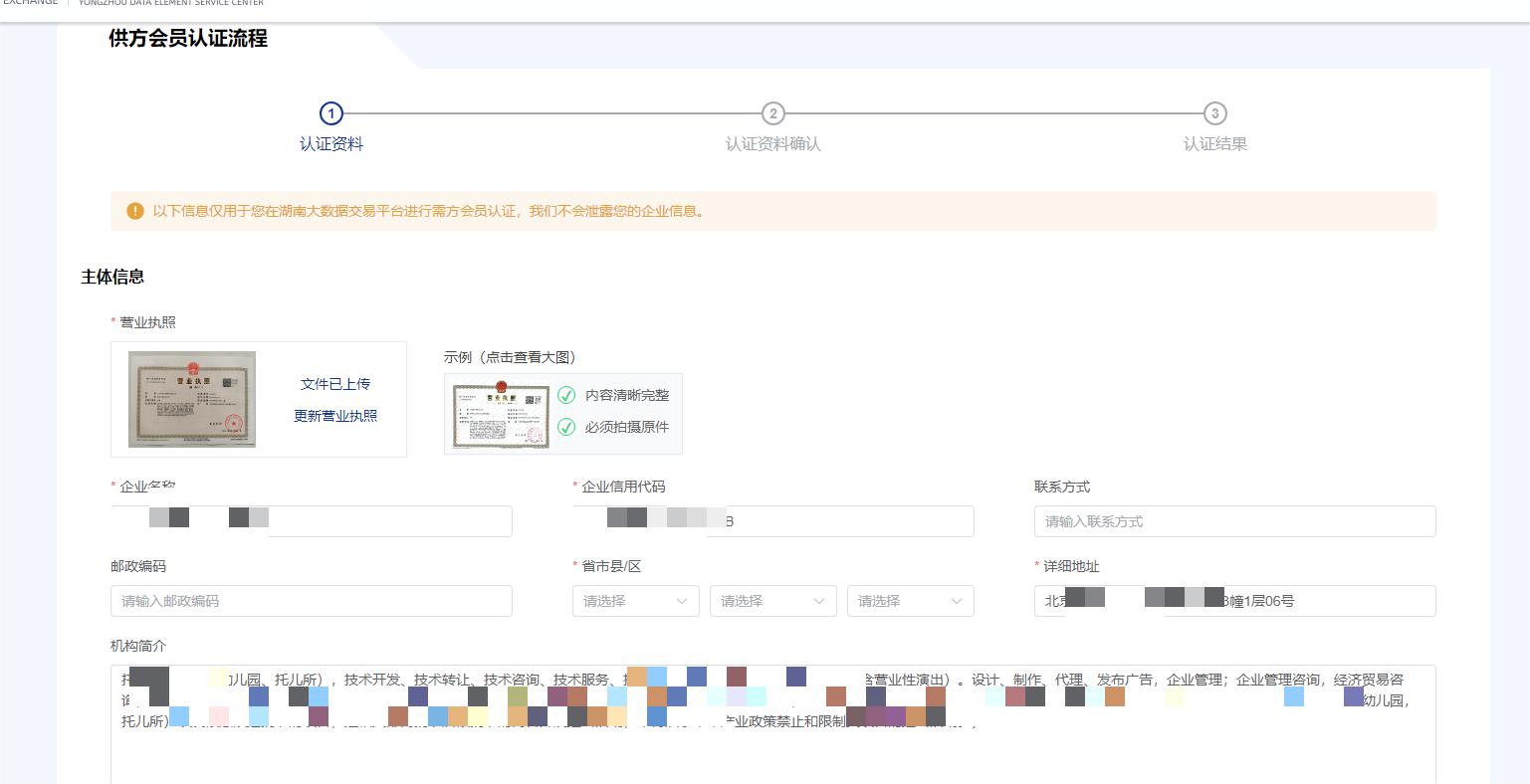The width and height of the screenshot is (1530, 784).
Task: Expand the province dropdown under 省市县/区
Action: (x=635, y=601)
